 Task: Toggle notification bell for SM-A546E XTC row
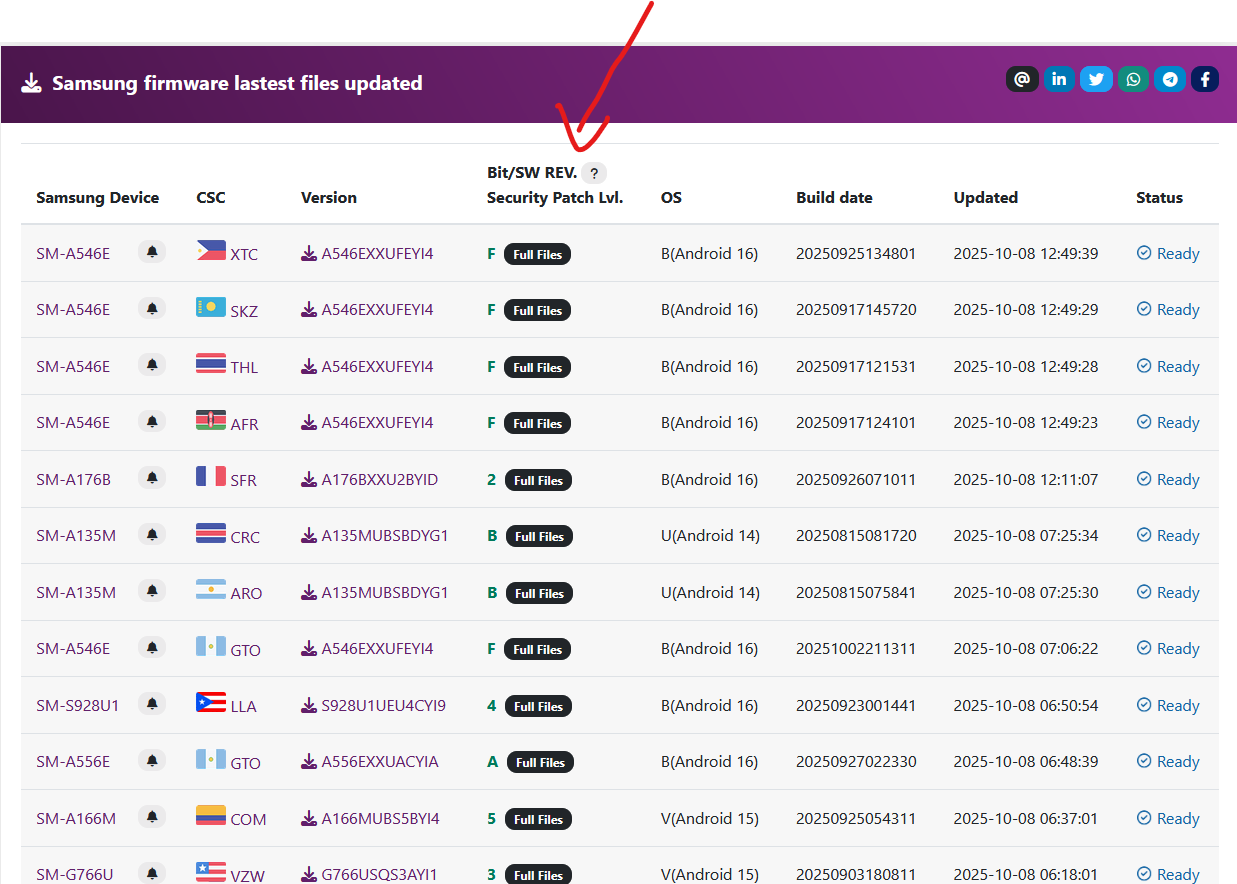click(x=152, y=253)
